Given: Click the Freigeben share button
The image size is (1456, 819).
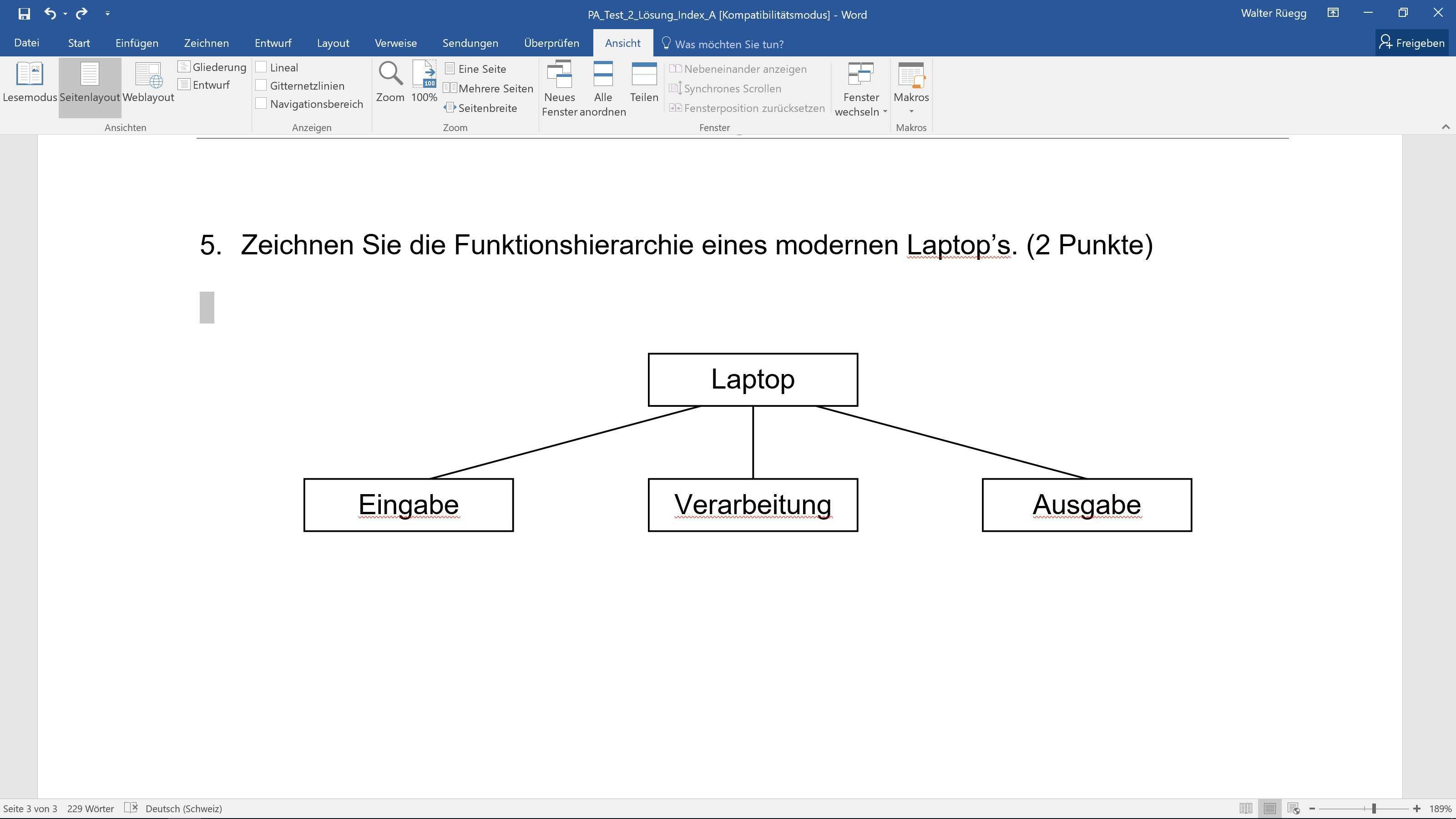Looking at the screenshot, I should 1411,43.
